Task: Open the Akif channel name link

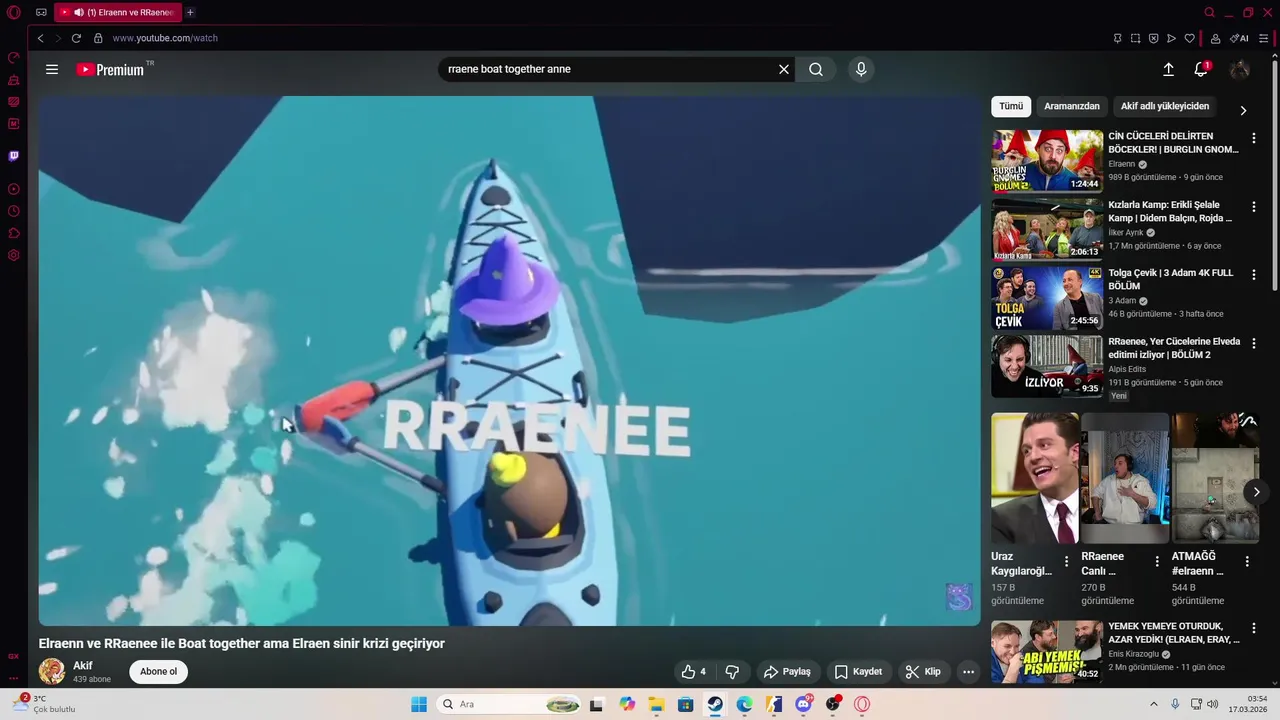Action: tap(82, 666)
